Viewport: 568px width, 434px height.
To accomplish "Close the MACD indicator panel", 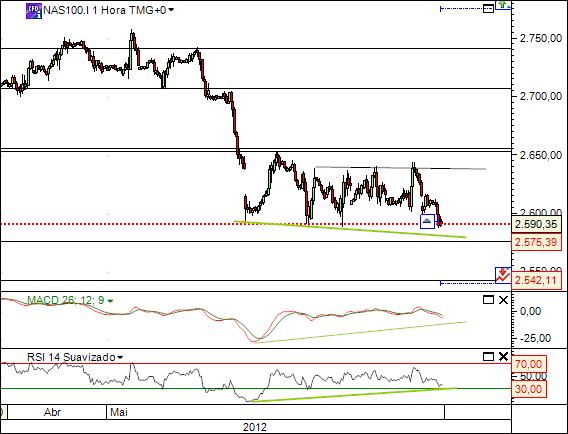I will click(504, 300).
